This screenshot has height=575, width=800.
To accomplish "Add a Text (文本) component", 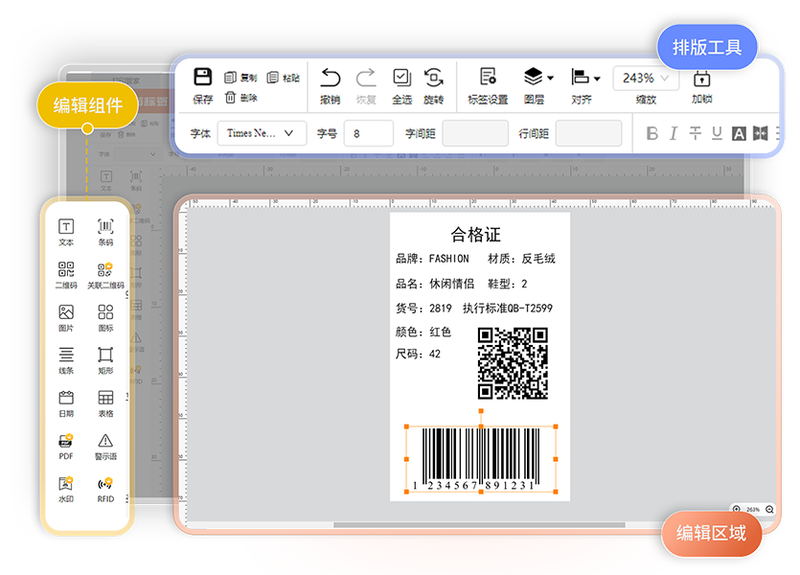I will (x=66, y=232).
